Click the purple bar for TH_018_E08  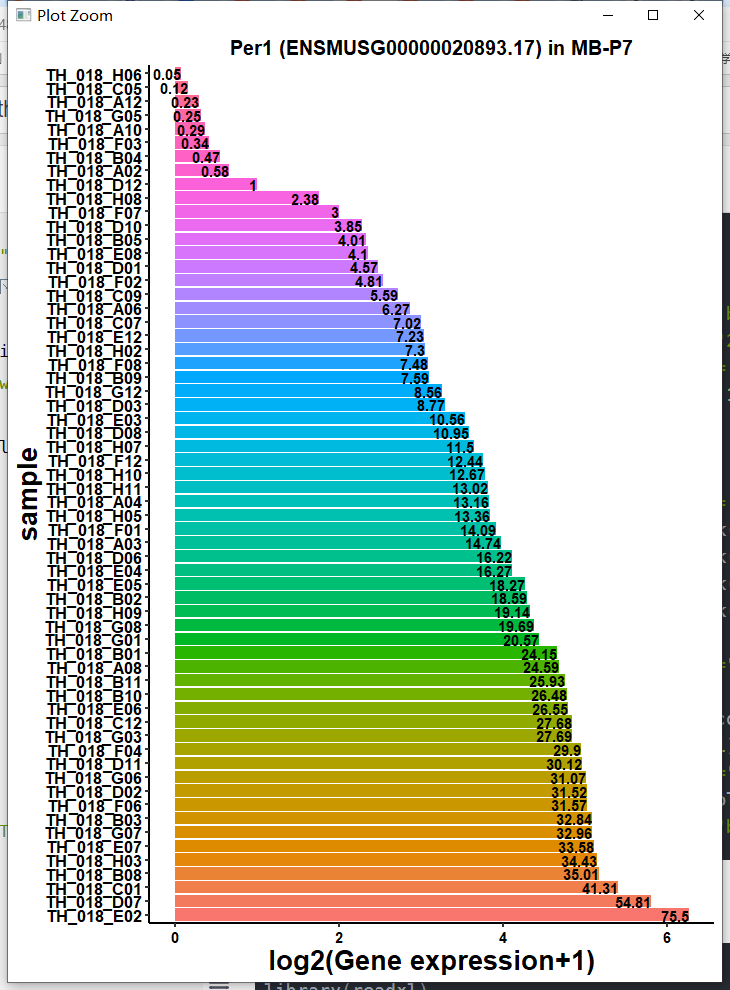tap(271, 254)
